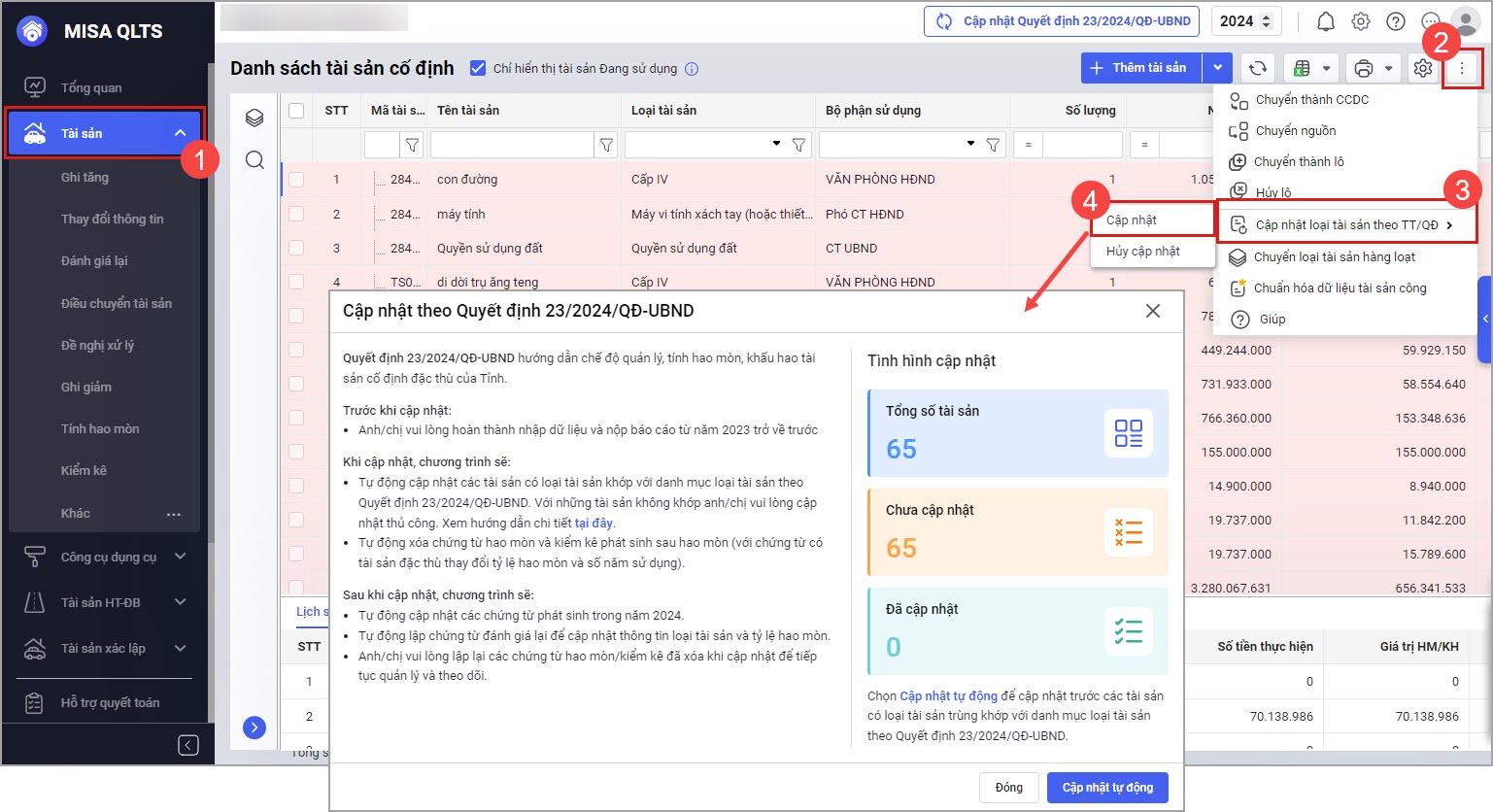The width and height of the screenshot is (1493, 812).
Task: Click the Tên tài sản filter input
Action: click(511, 145)
